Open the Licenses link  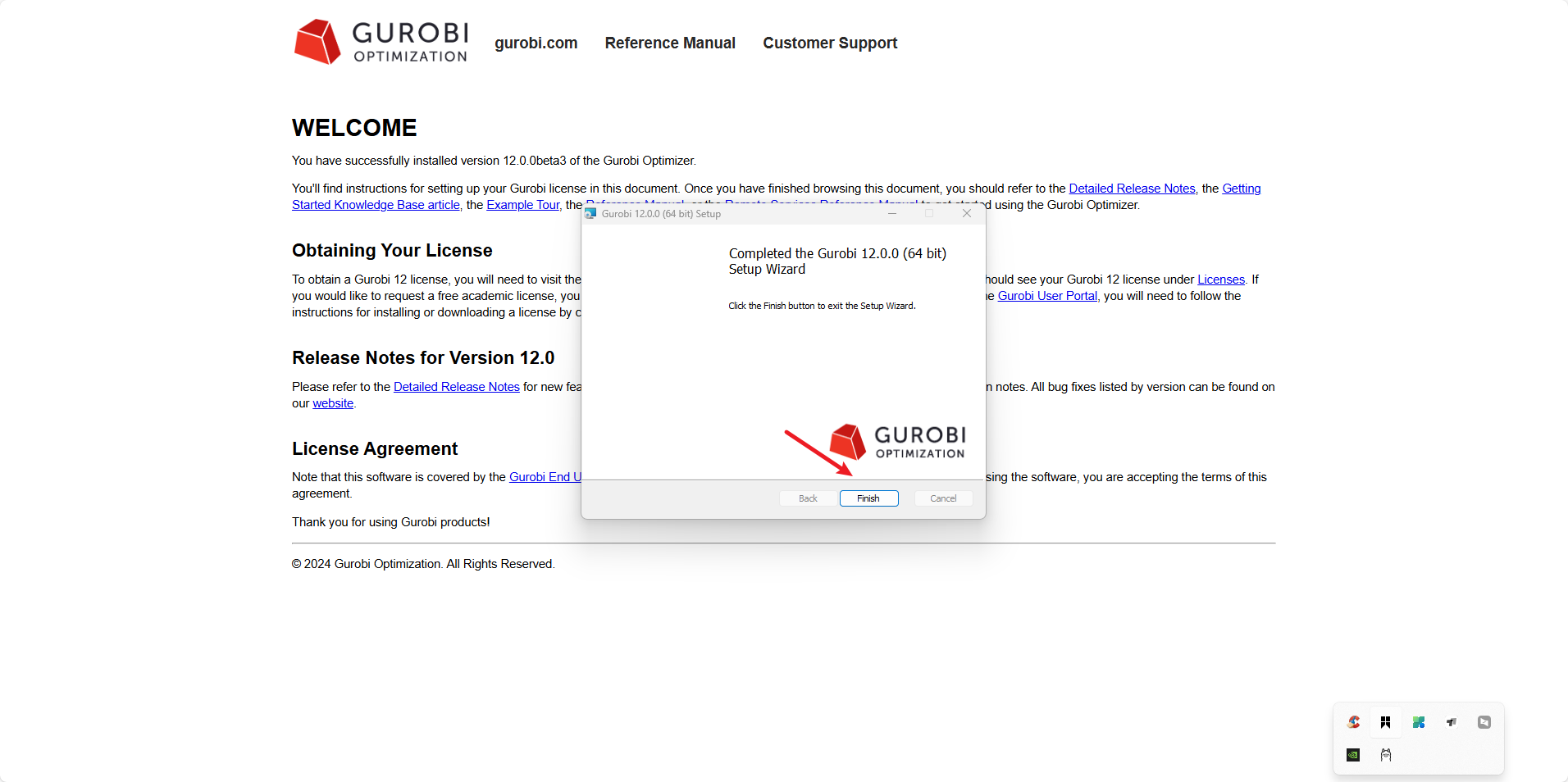pyautogui.click(x=1221, y=280)
